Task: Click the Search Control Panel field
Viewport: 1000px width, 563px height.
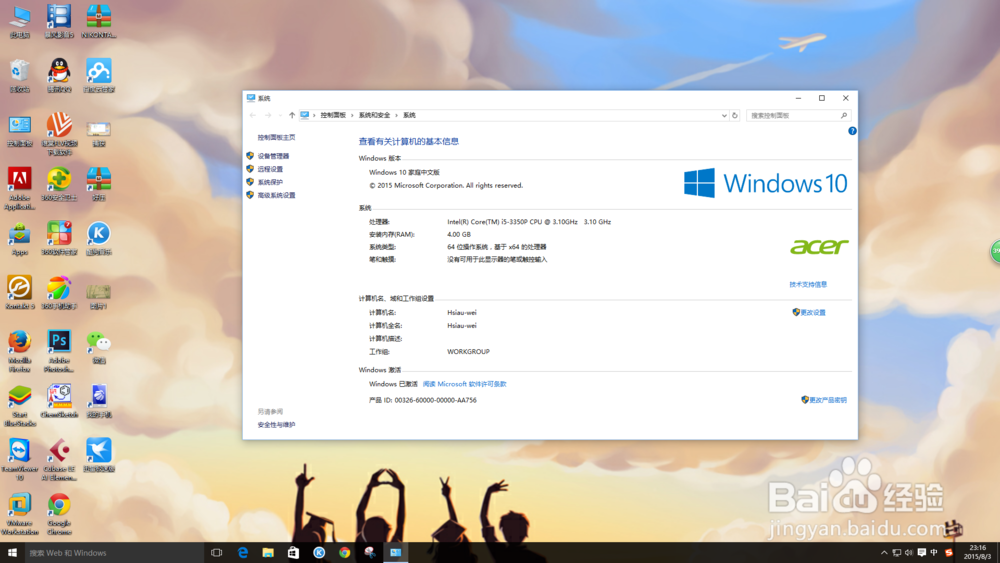Action: [x=798, y=115]
